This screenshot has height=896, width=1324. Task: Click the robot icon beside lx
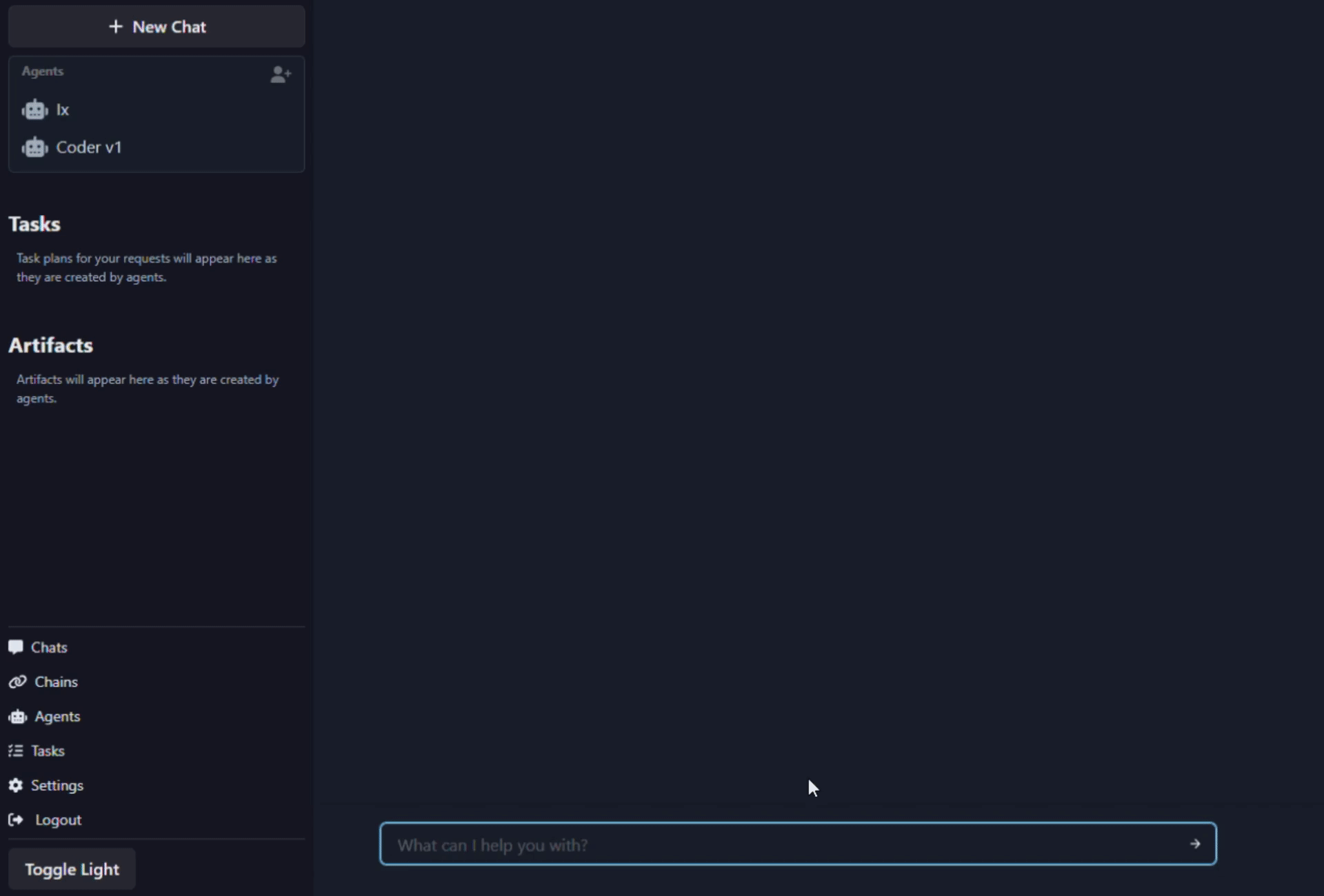34,110
